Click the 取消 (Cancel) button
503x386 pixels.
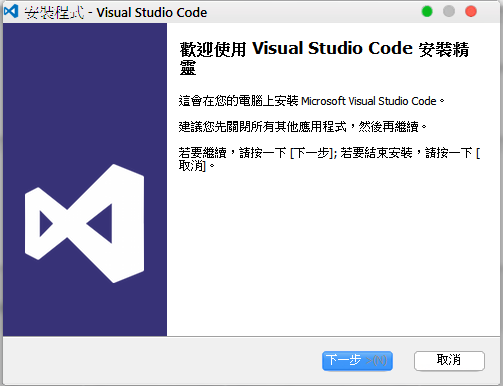point(449,361)
